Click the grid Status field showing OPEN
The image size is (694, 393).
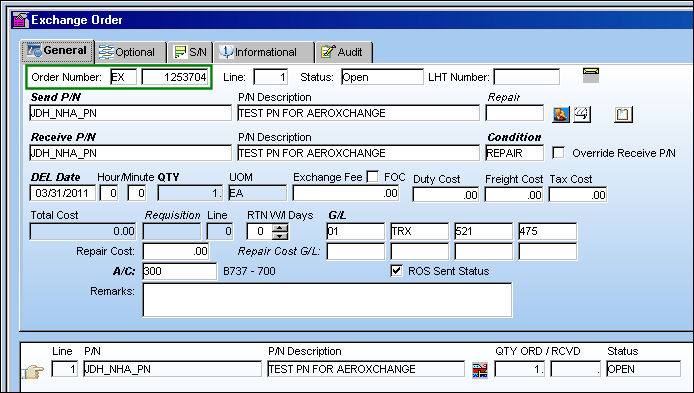pos(644,369)
